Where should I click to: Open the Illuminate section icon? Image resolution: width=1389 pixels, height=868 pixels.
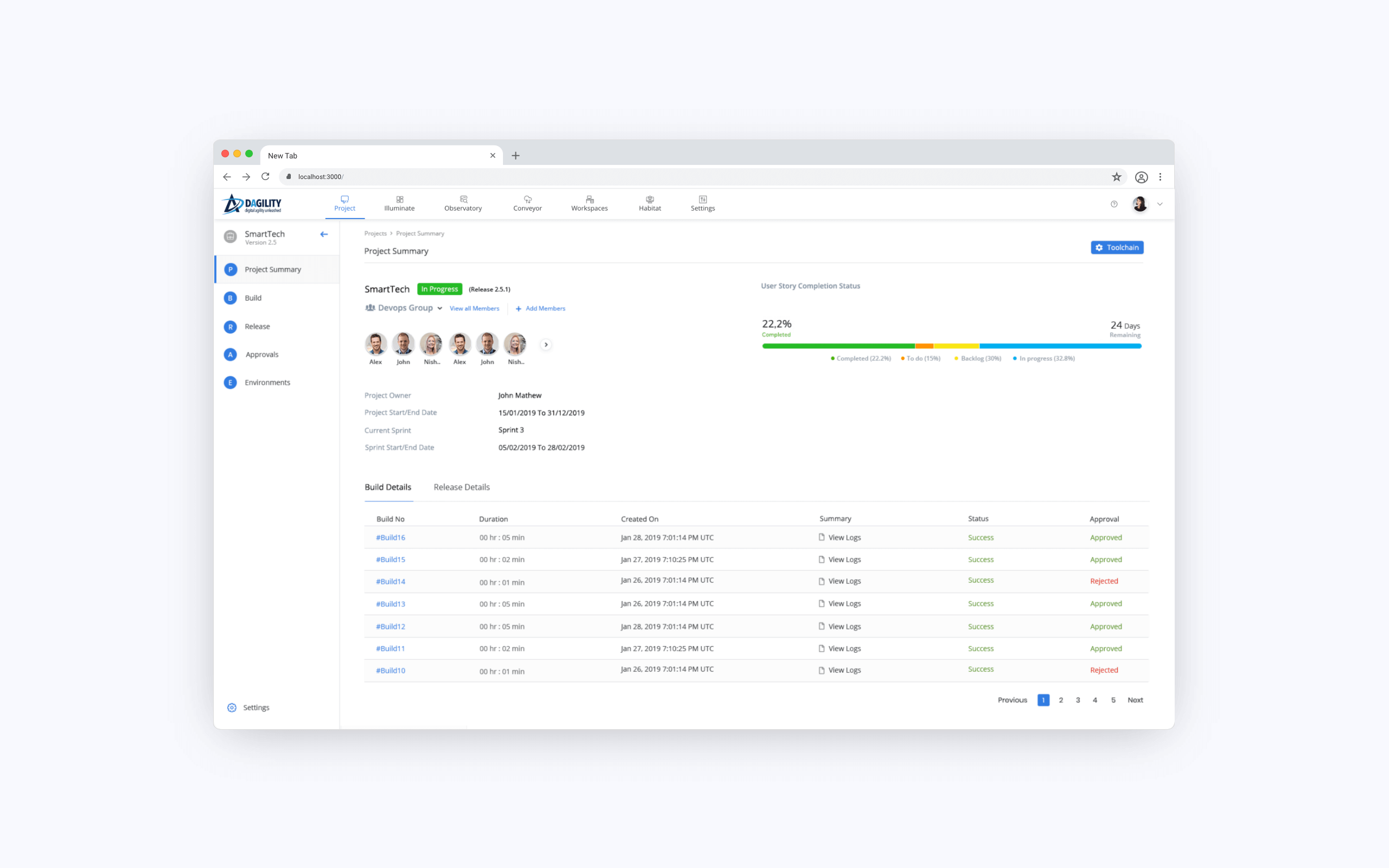coord(399,199)
